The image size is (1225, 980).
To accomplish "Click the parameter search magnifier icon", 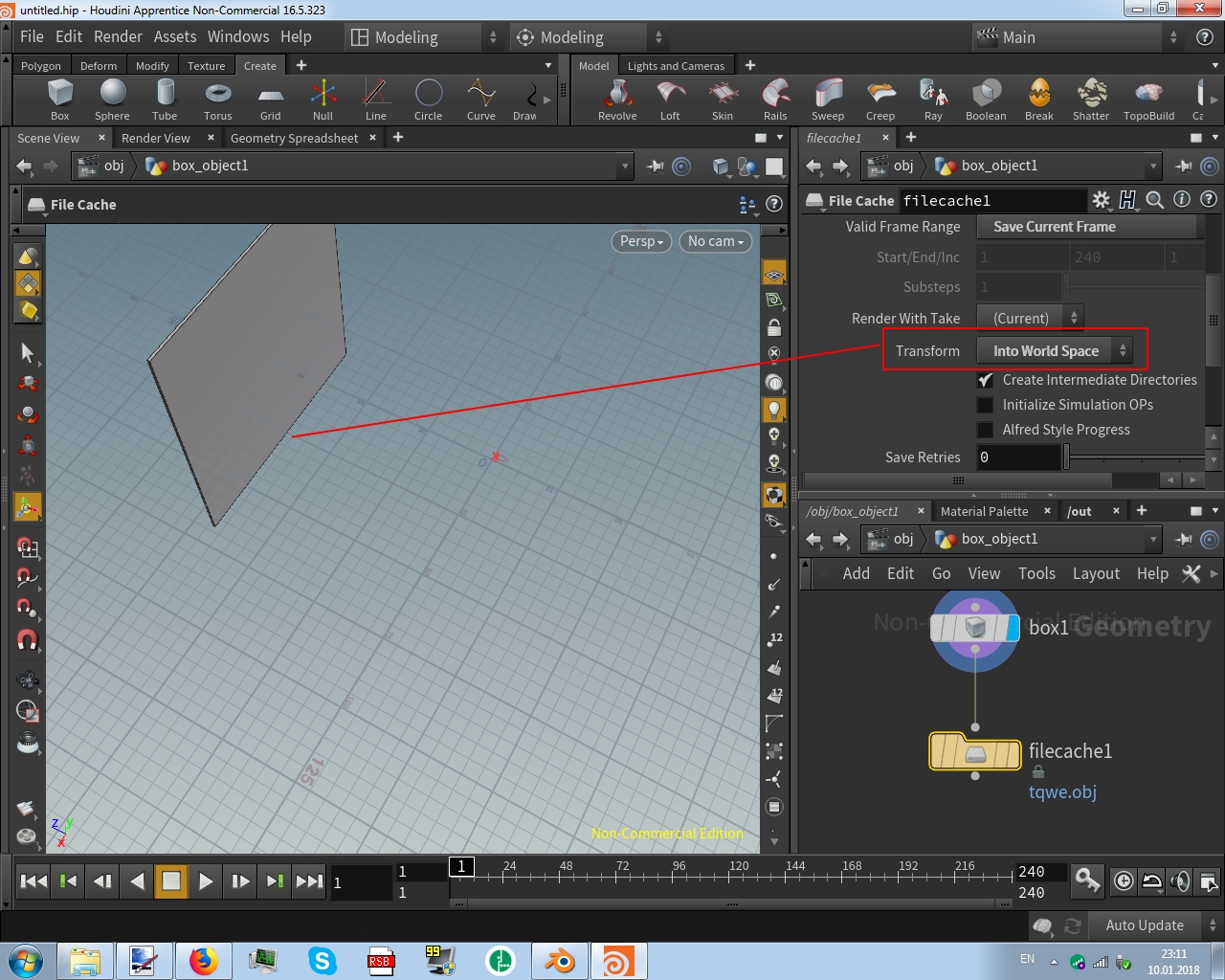I will [1155, 200].
